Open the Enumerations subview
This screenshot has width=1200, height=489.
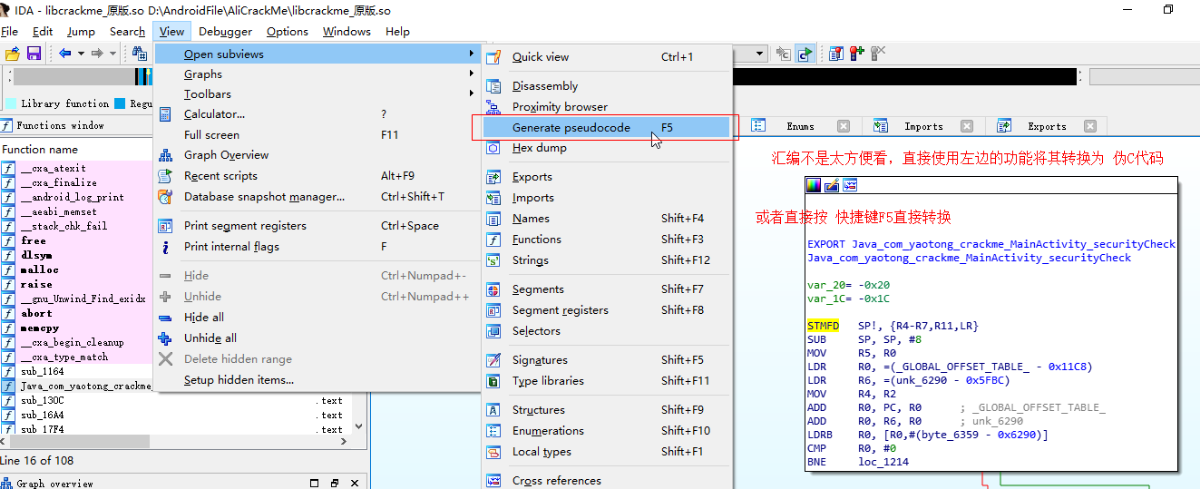606,431
